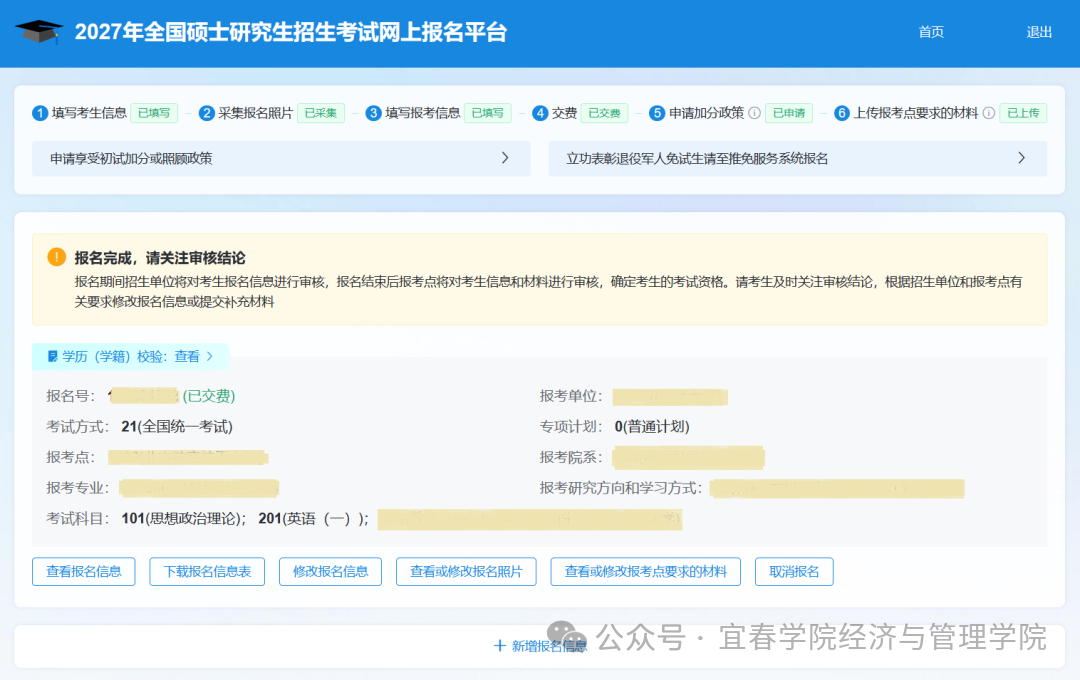Viewport: 1080px width, 680px height.
Task: Click 查看或修改报名照片 button
Action: click(x=466, y=571)
